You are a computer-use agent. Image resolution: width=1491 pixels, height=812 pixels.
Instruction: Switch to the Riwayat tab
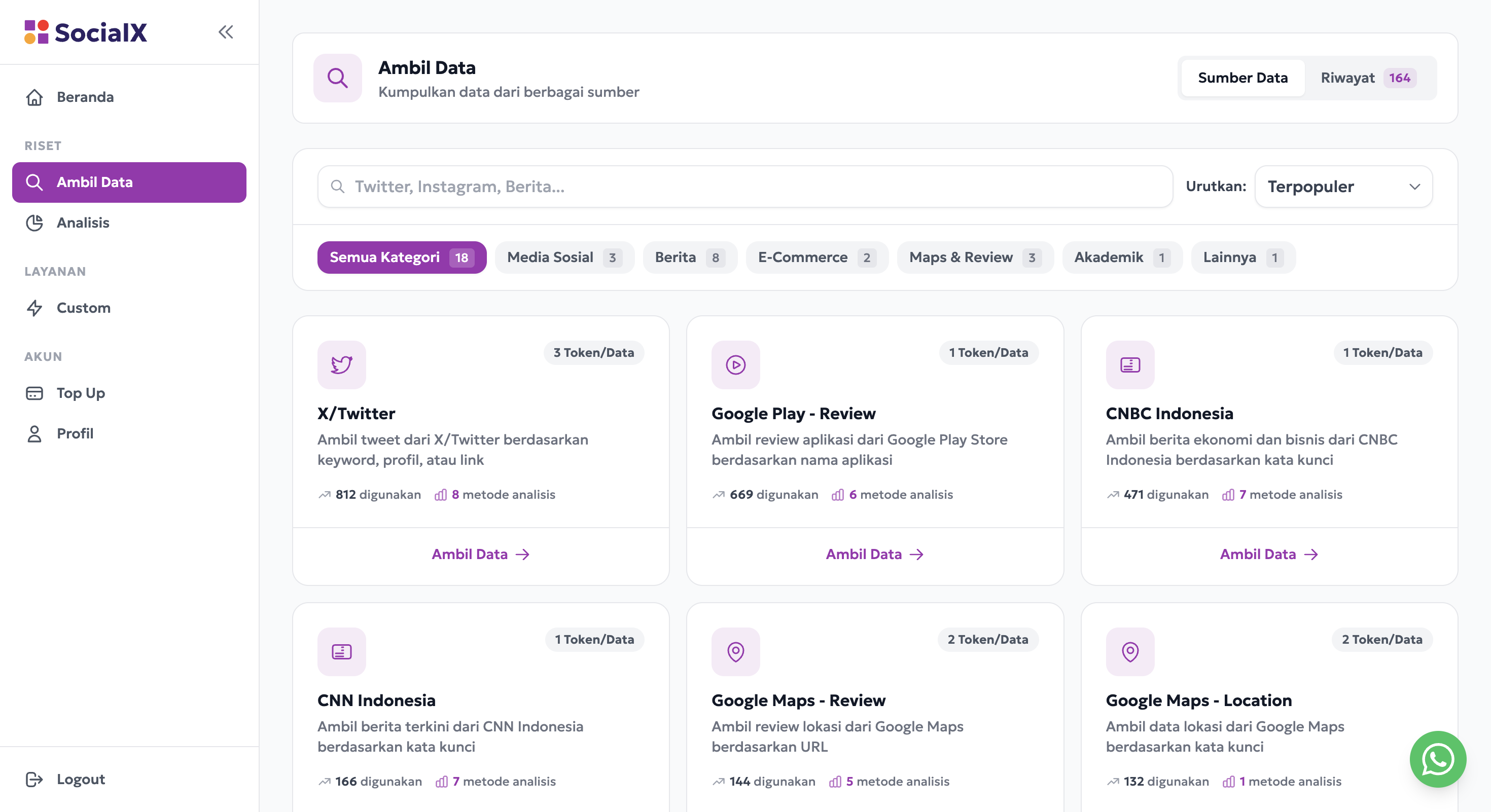1367,78
